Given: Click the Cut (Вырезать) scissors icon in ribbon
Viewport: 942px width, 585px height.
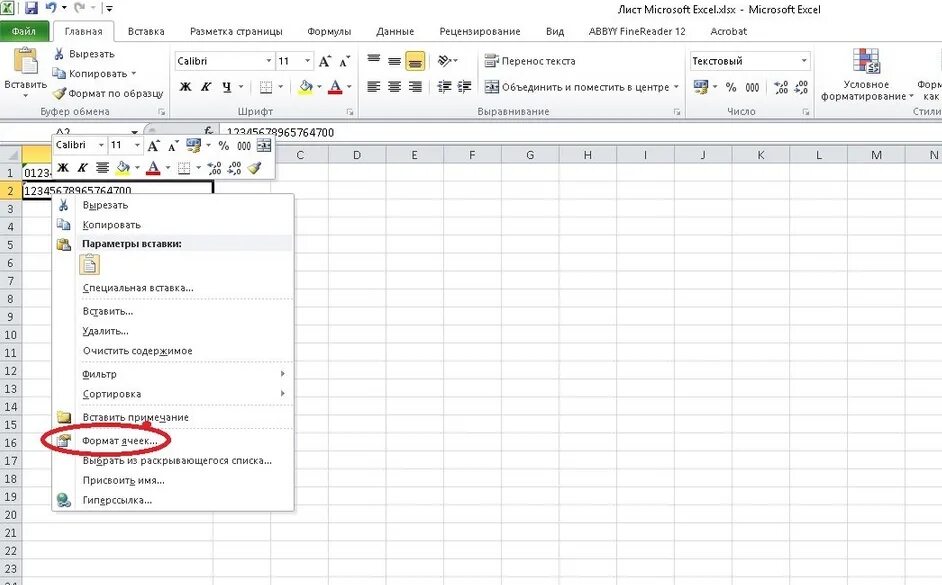Looking at the screenshot, I should coord(59,54).
